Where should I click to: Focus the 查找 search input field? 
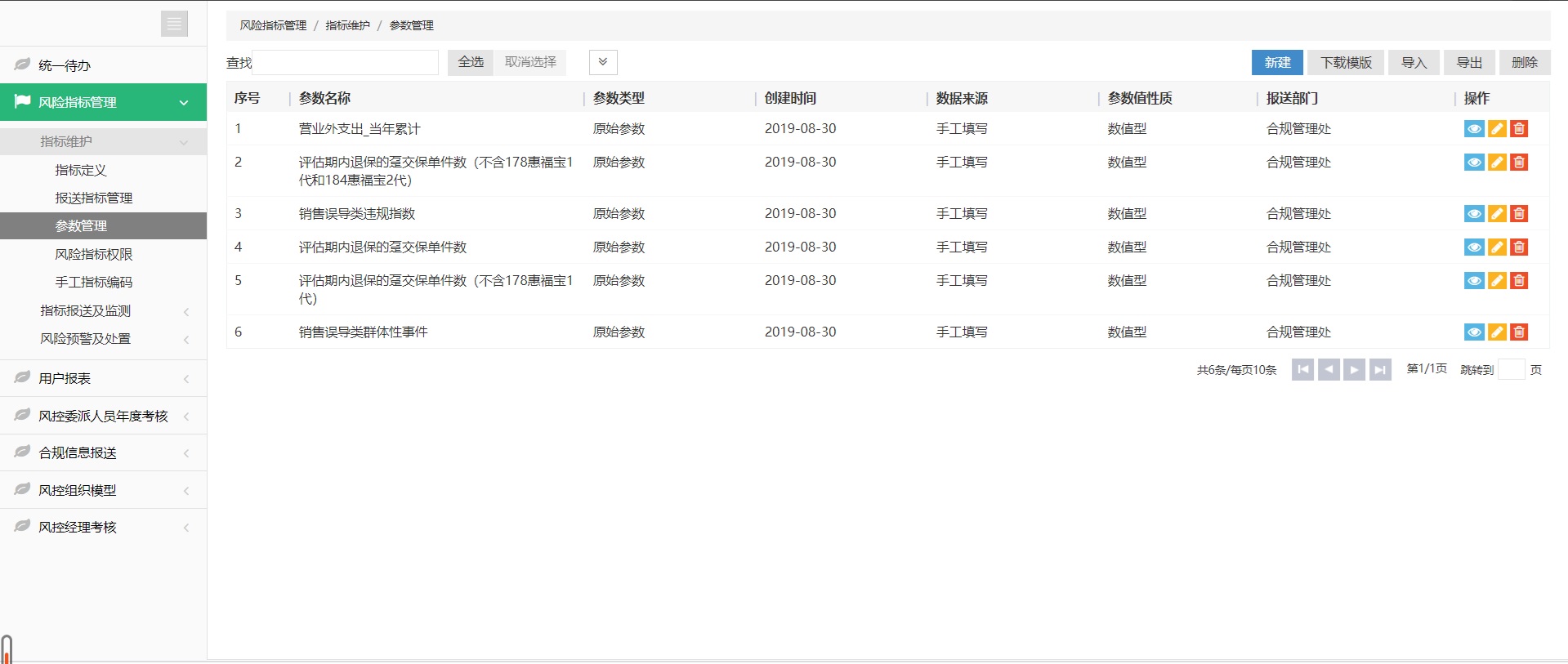(x=346, y=62)
